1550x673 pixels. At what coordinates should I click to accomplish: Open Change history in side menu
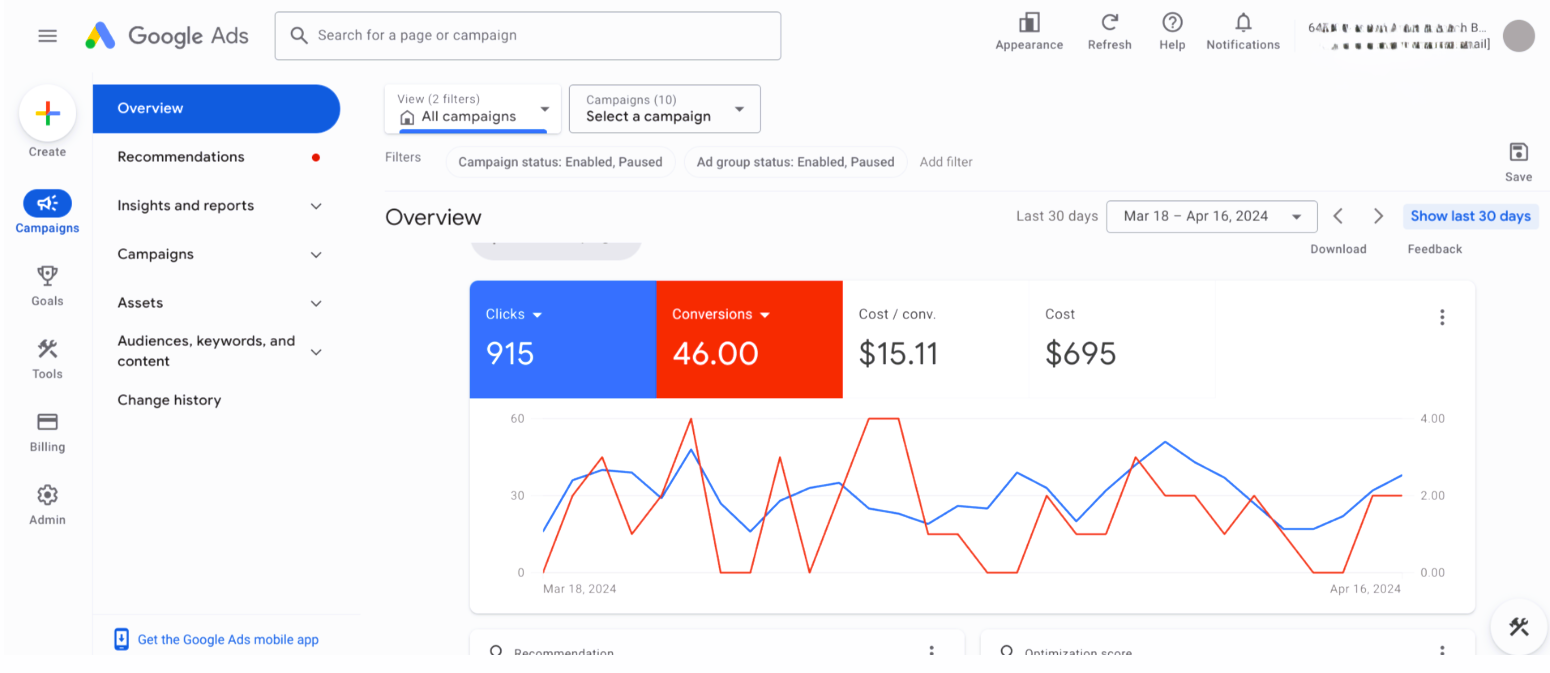(169, 400)
